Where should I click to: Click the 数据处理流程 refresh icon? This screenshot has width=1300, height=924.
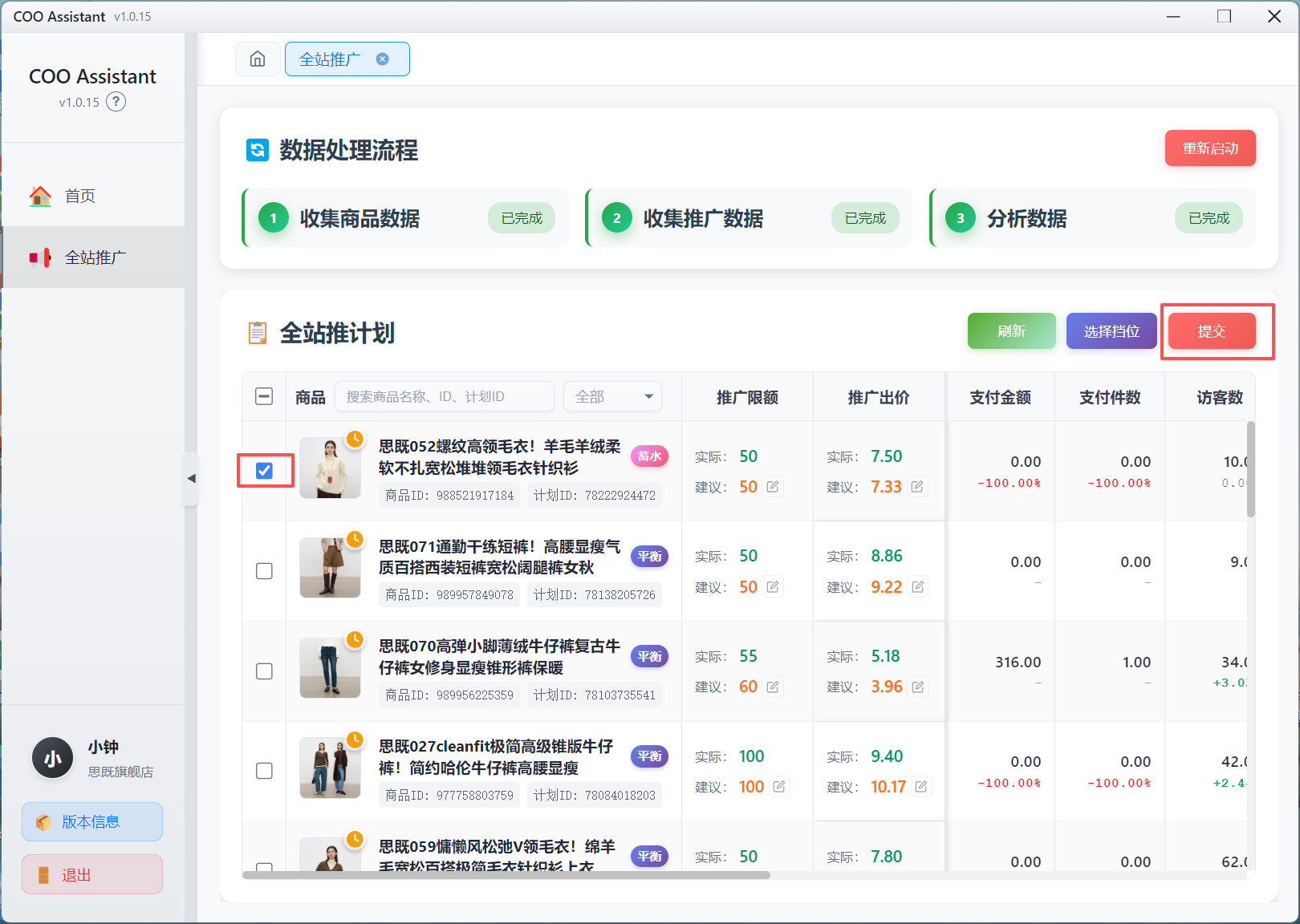point(257,151)
